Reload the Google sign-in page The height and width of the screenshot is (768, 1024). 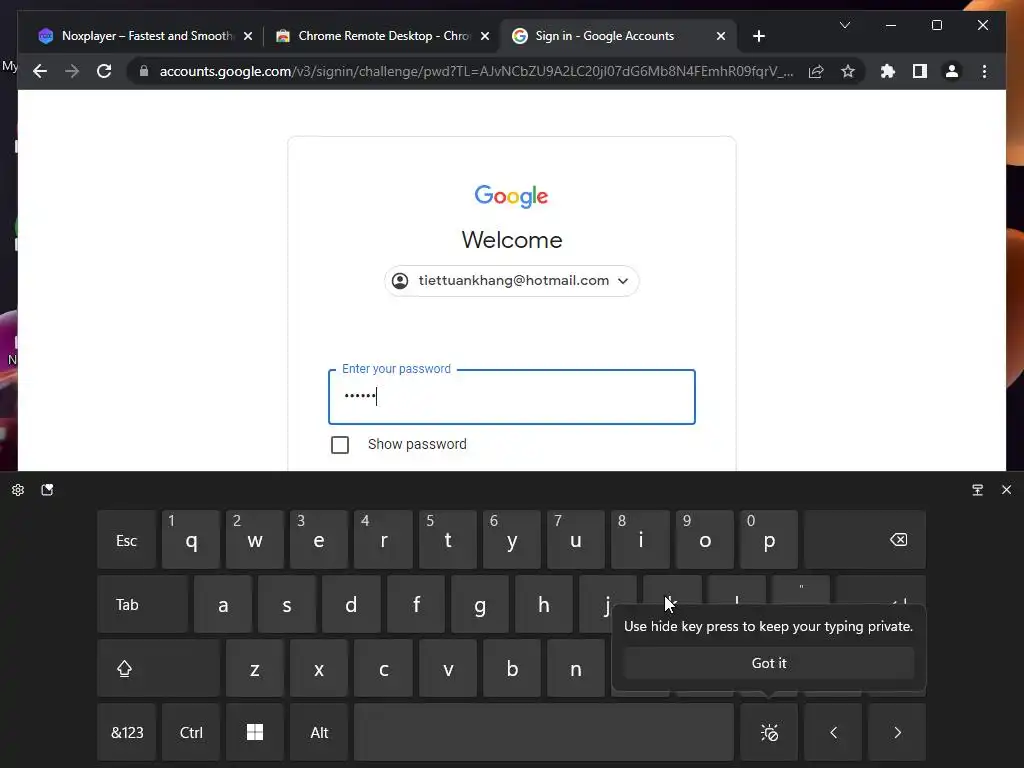[x=104, y=71]
